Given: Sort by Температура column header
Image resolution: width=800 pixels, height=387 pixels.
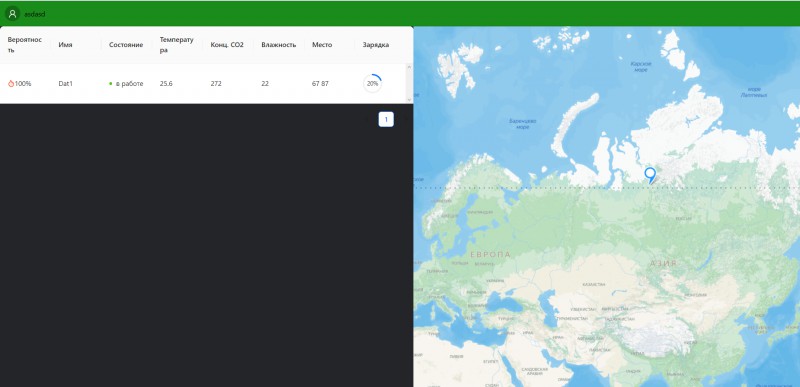Looking at the screenshot, I should click(x=177, y=44).
